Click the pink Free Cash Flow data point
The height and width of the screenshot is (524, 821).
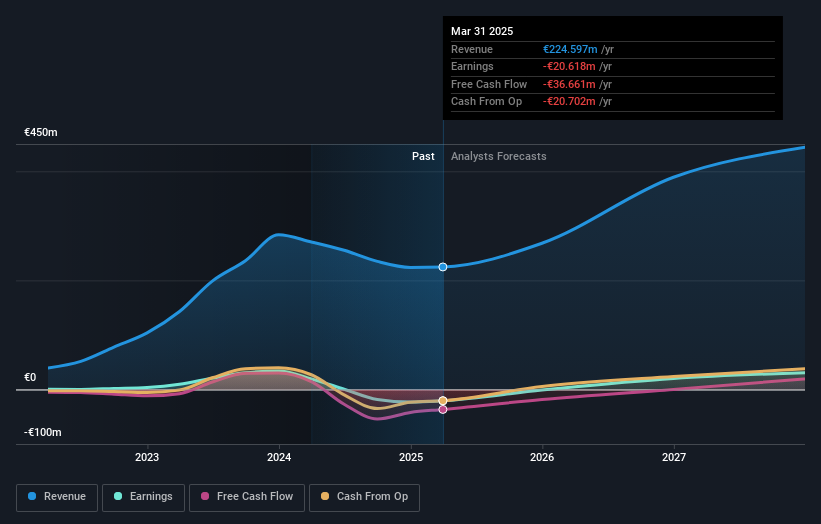click(443, 409)
